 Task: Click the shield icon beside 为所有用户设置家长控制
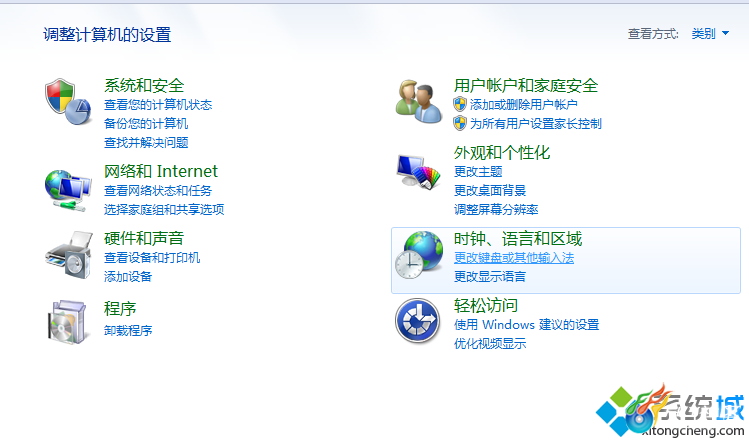[460, 123]
